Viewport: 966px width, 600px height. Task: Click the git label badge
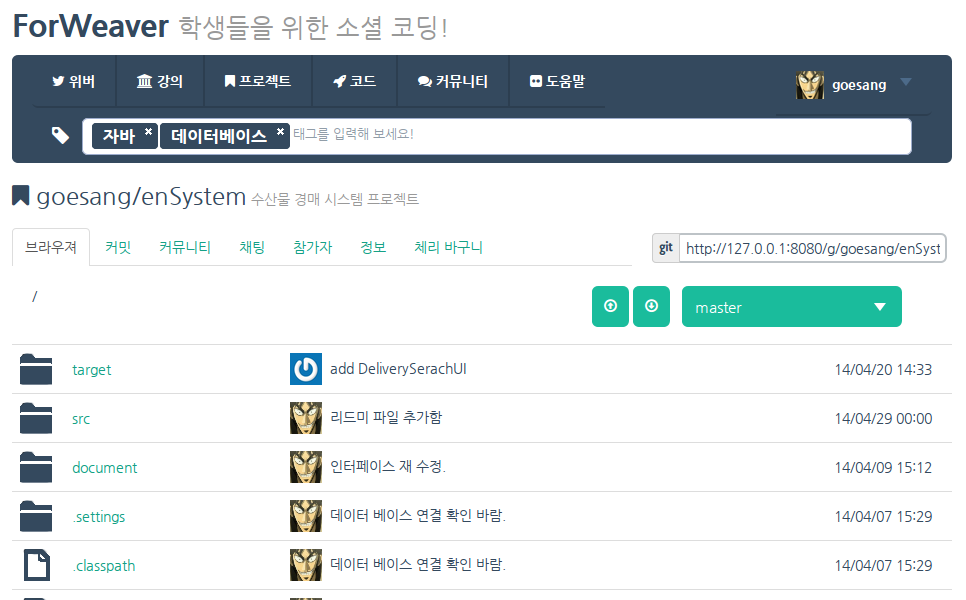point(666,248)
